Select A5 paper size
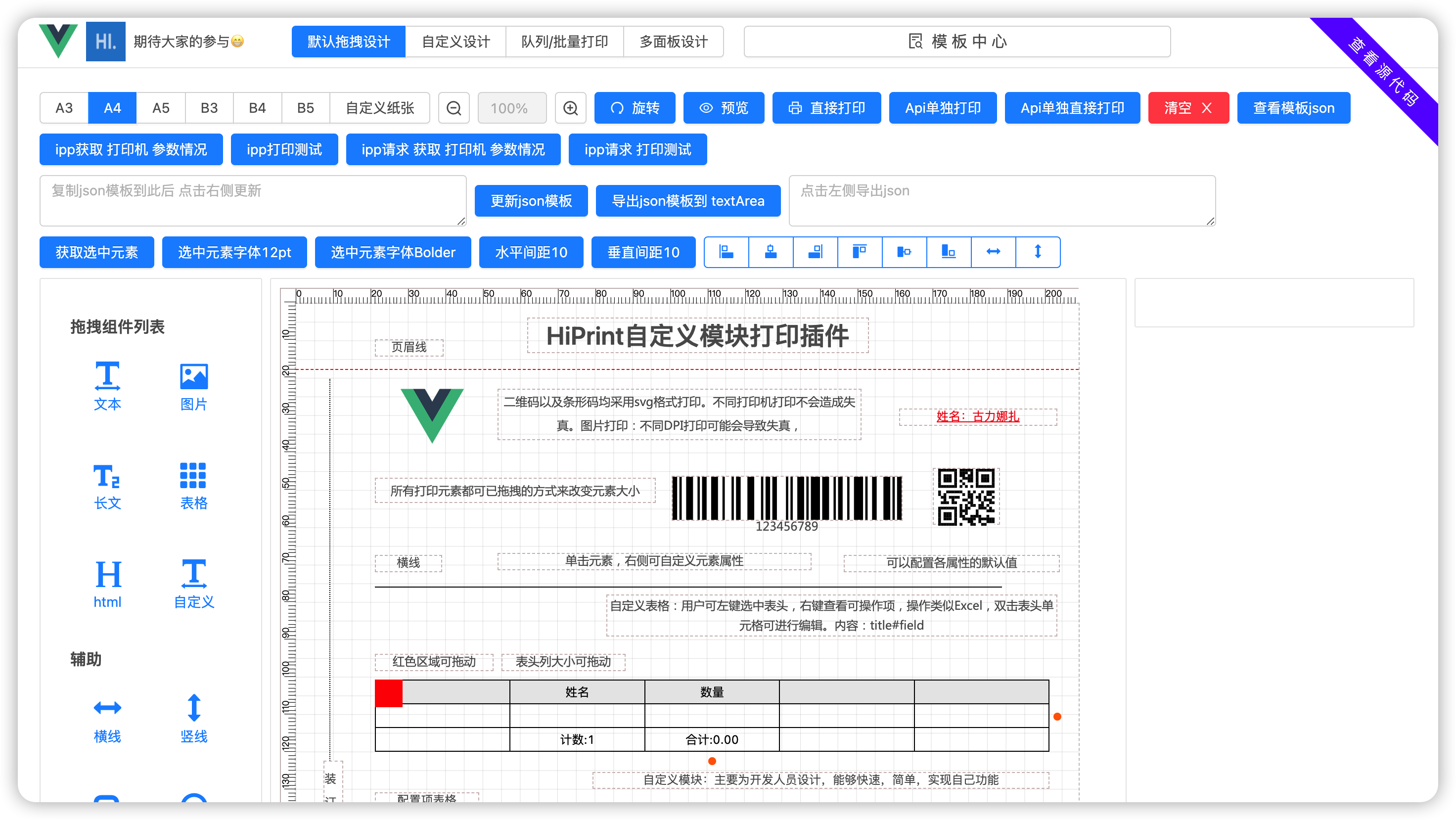 (161, 108)
